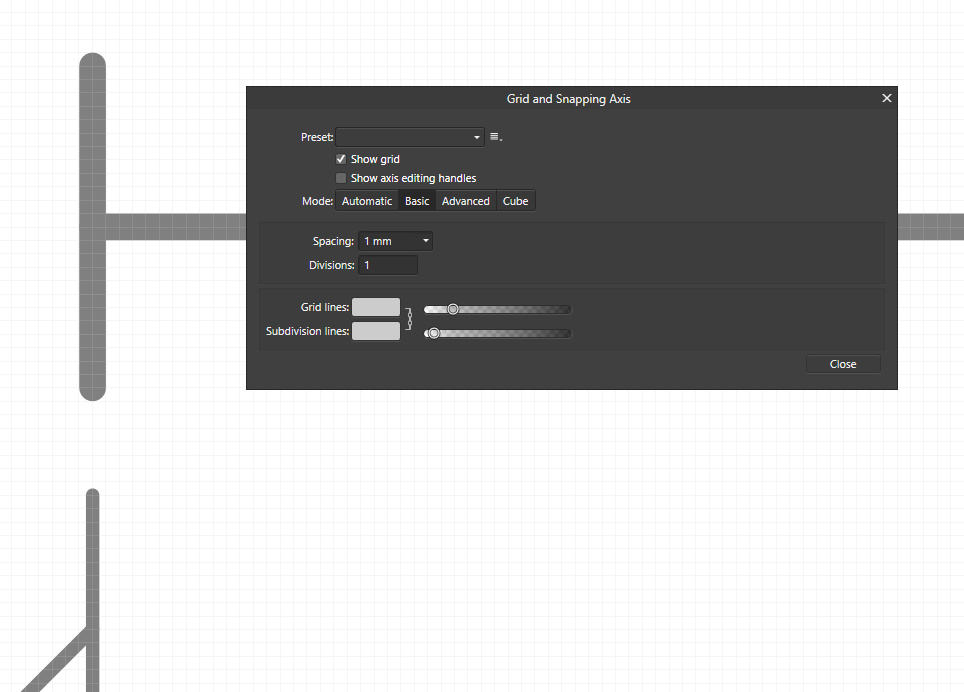Open the Subdivision lines color swatch
The height and width of the screenshot is (692, 964).
point(376,331)
